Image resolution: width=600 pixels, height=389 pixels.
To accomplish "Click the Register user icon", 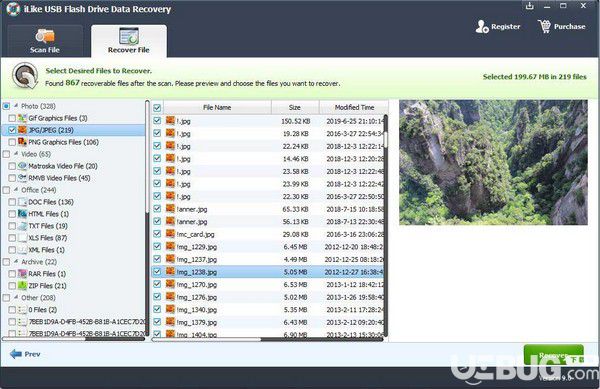I will (x=482, y=26).
